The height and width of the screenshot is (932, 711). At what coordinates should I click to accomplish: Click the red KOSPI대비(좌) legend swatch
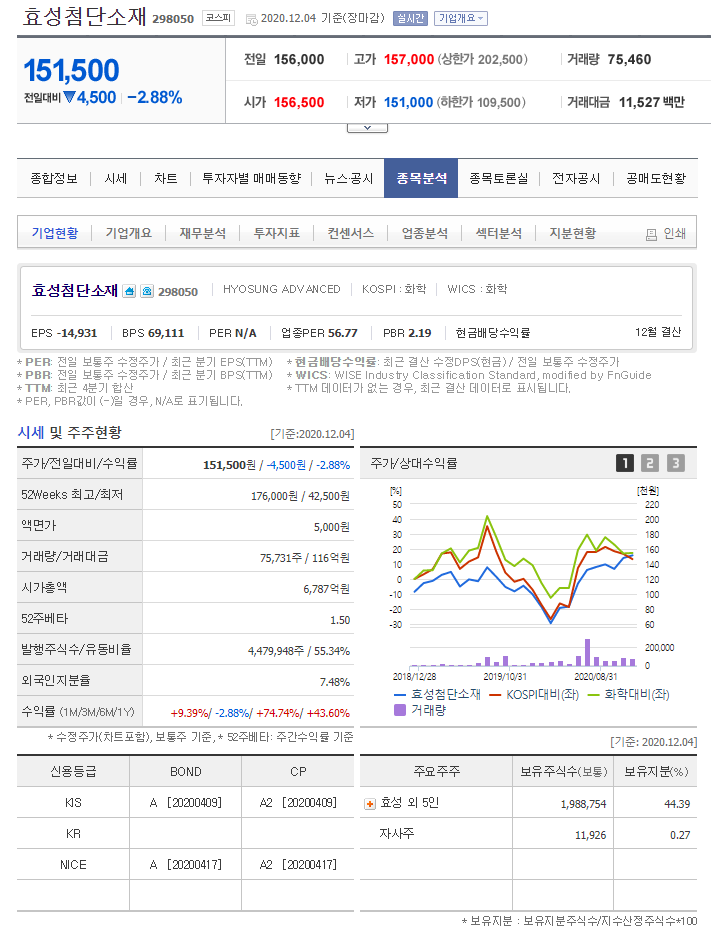pyautogui.click(x=495, y=695)
